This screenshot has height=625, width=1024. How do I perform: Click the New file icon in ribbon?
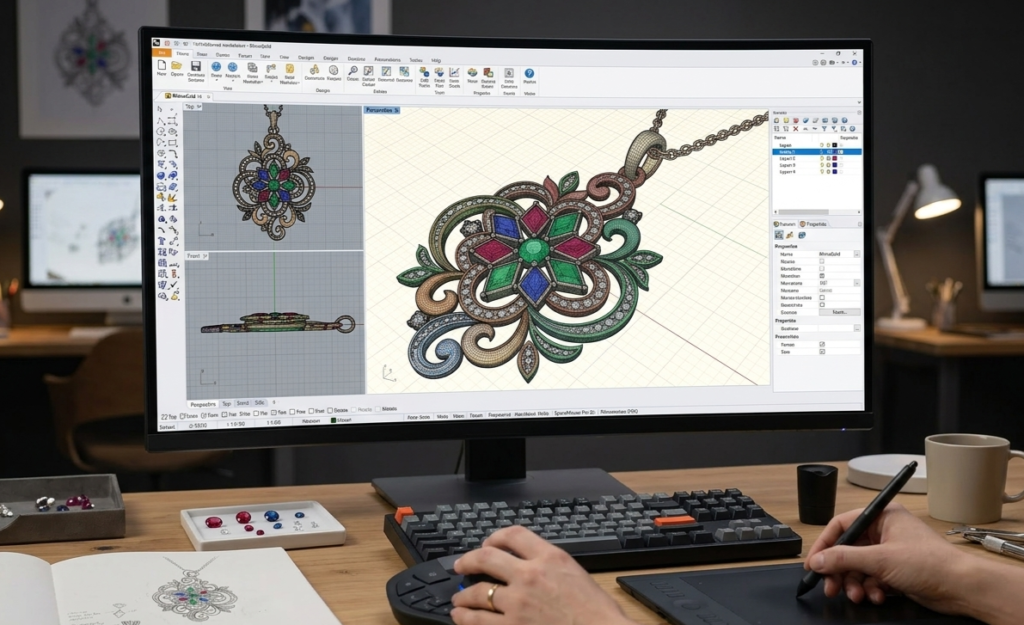[161, 66]
